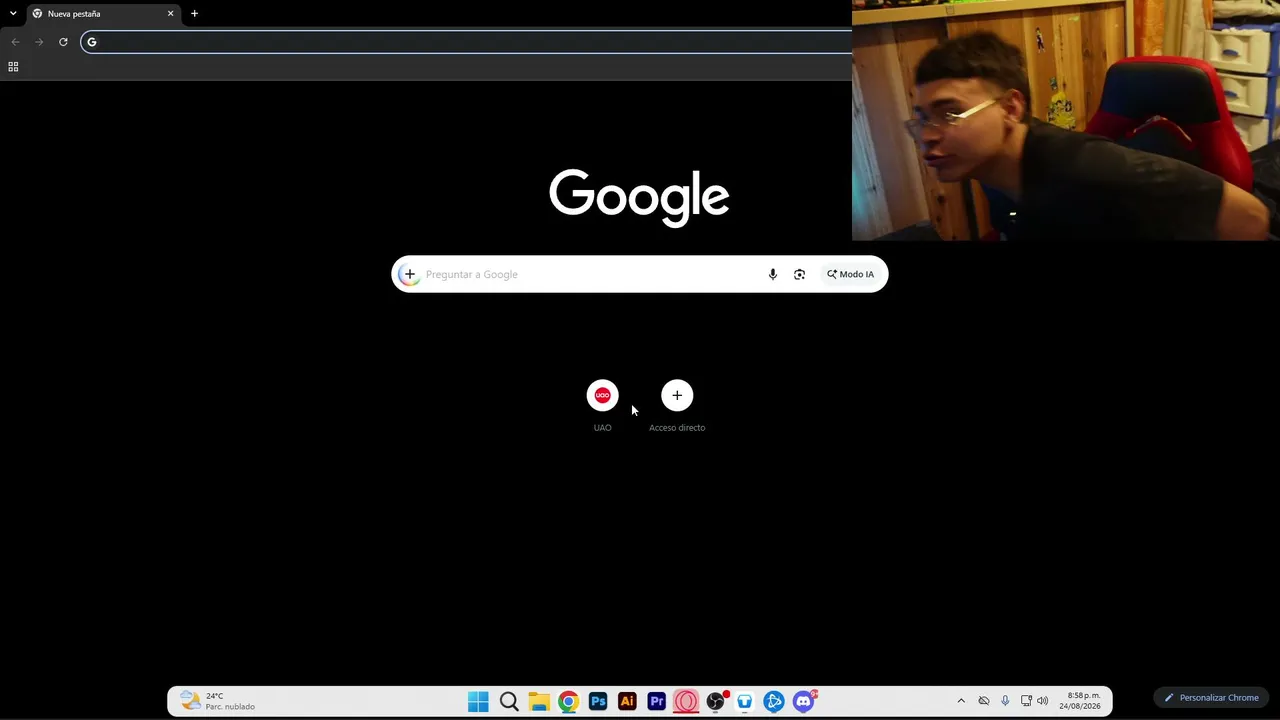Open Opera GX from taskbar
The width and height of the screenshot is (1280, 720).
click(686, 702)
